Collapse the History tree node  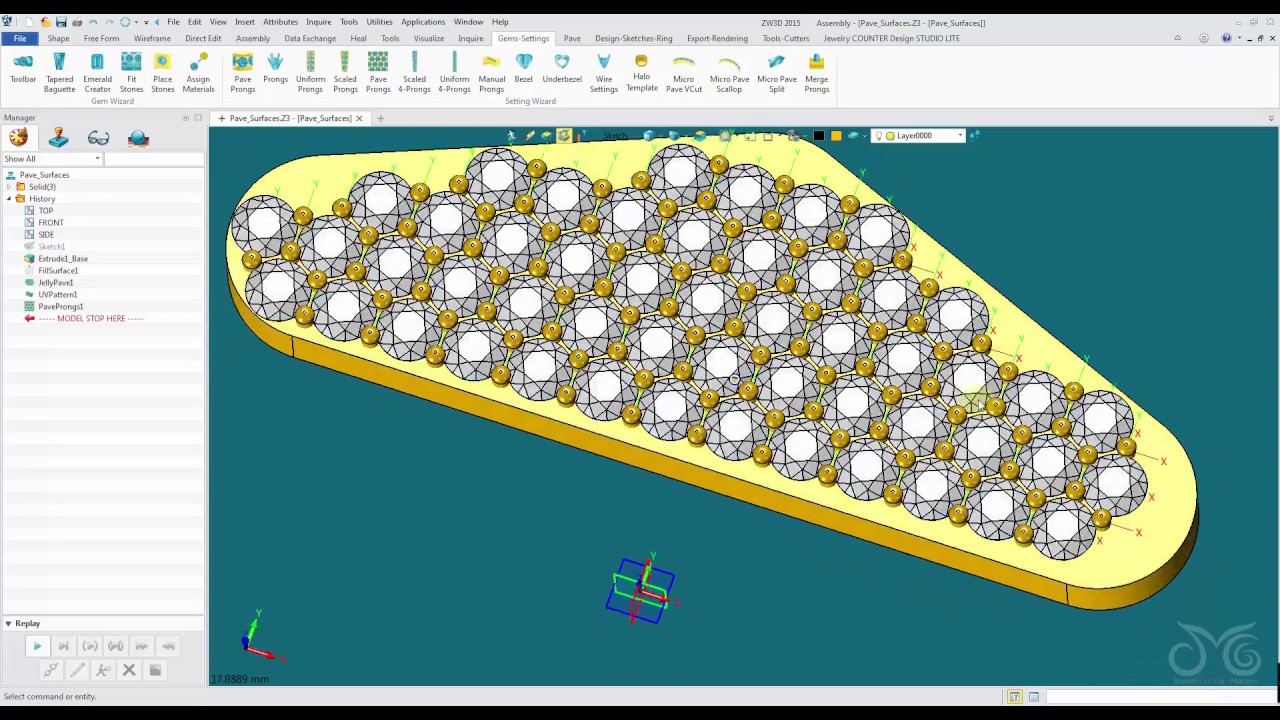pos(9,199)
